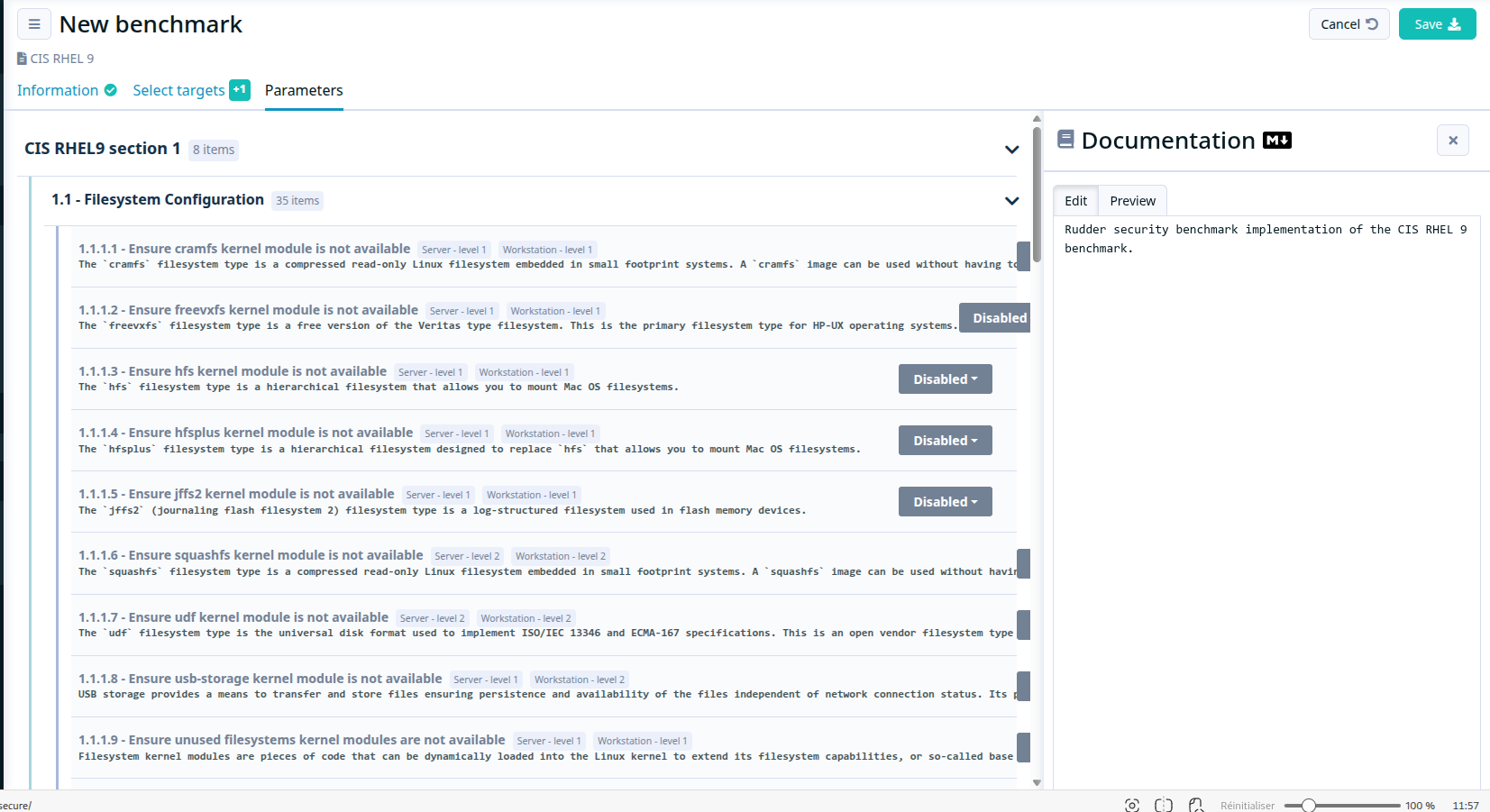This screenshot has width=1490, height=812.
Task: Select rule 1.1.1.5 jffs2 kernel module title
Action: [x=236, y=494]
